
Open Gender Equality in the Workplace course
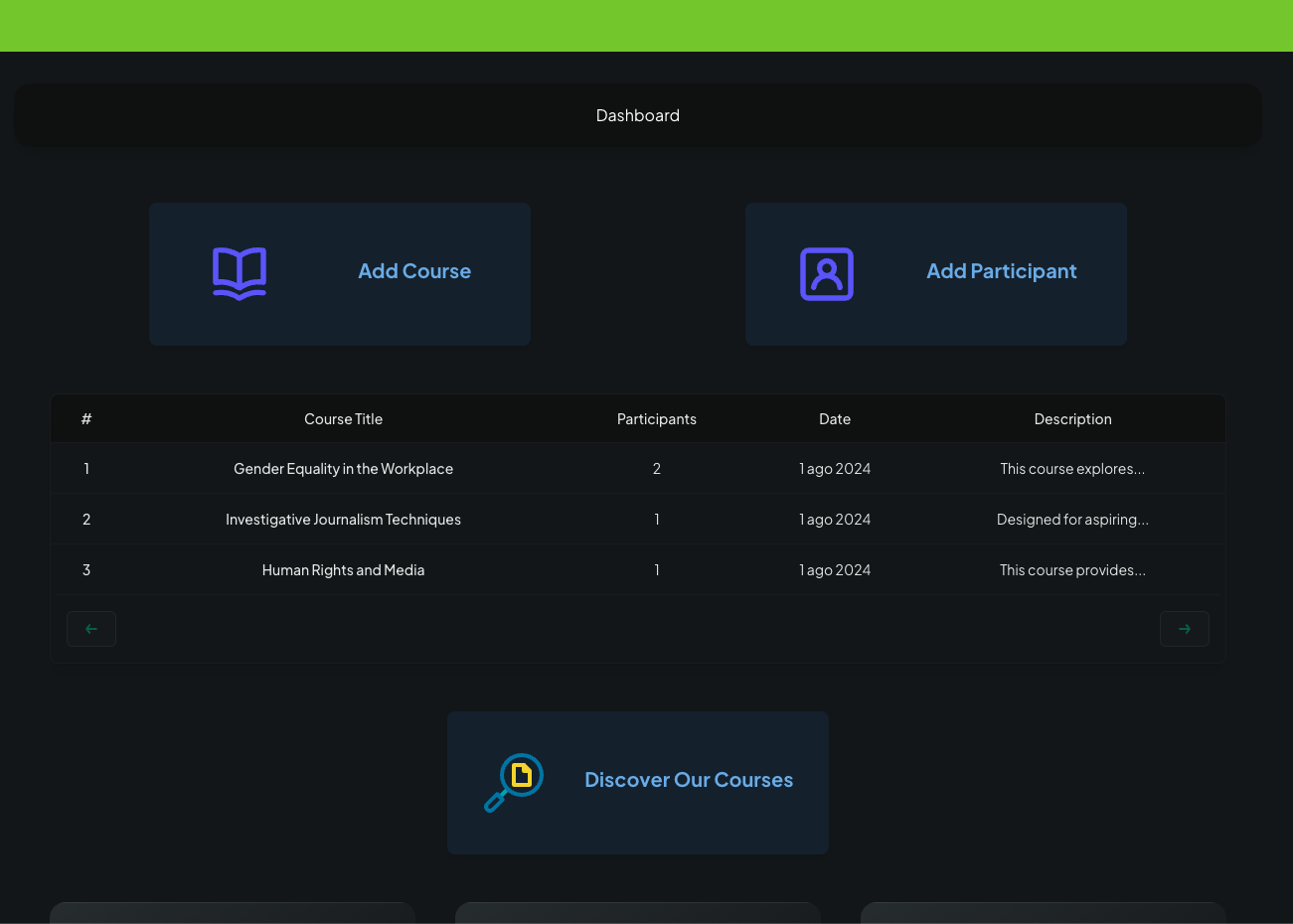point(343,468)
